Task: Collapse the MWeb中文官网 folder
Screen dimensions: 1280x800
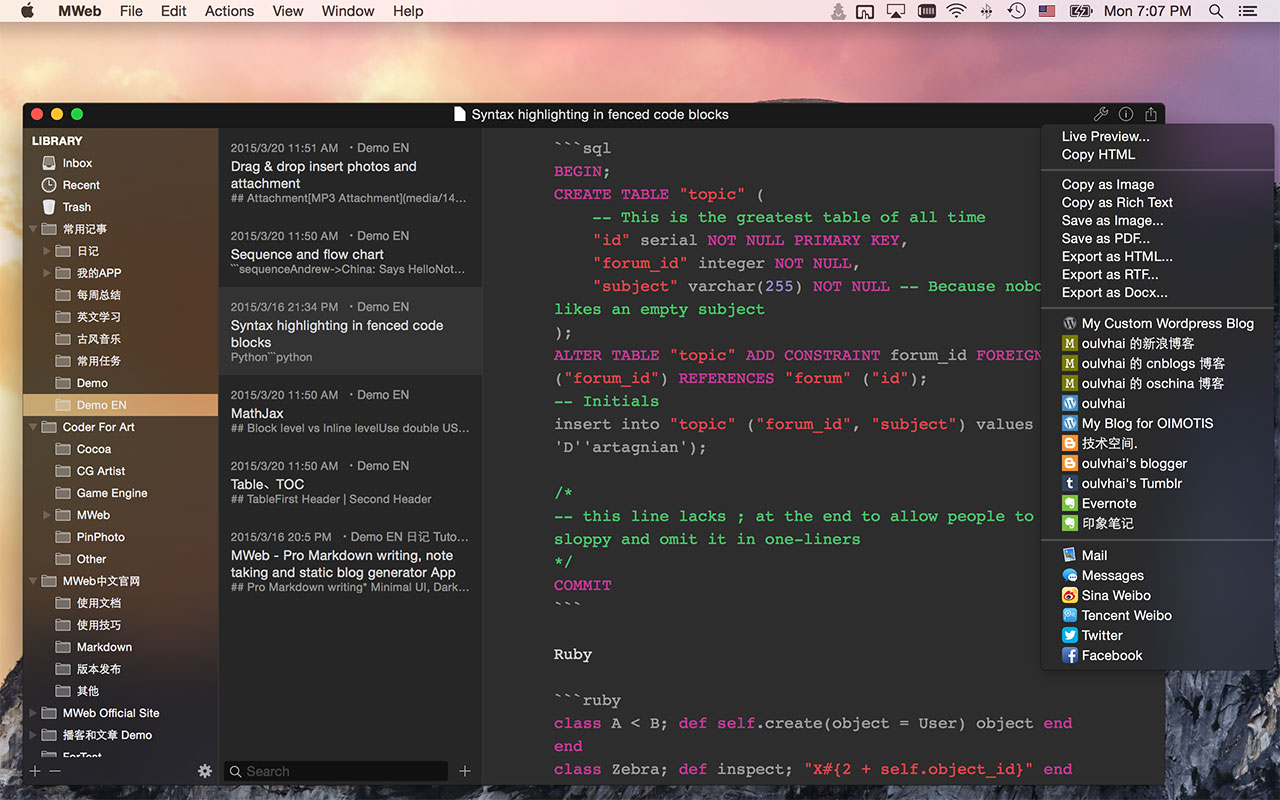Action: (34, 581)
